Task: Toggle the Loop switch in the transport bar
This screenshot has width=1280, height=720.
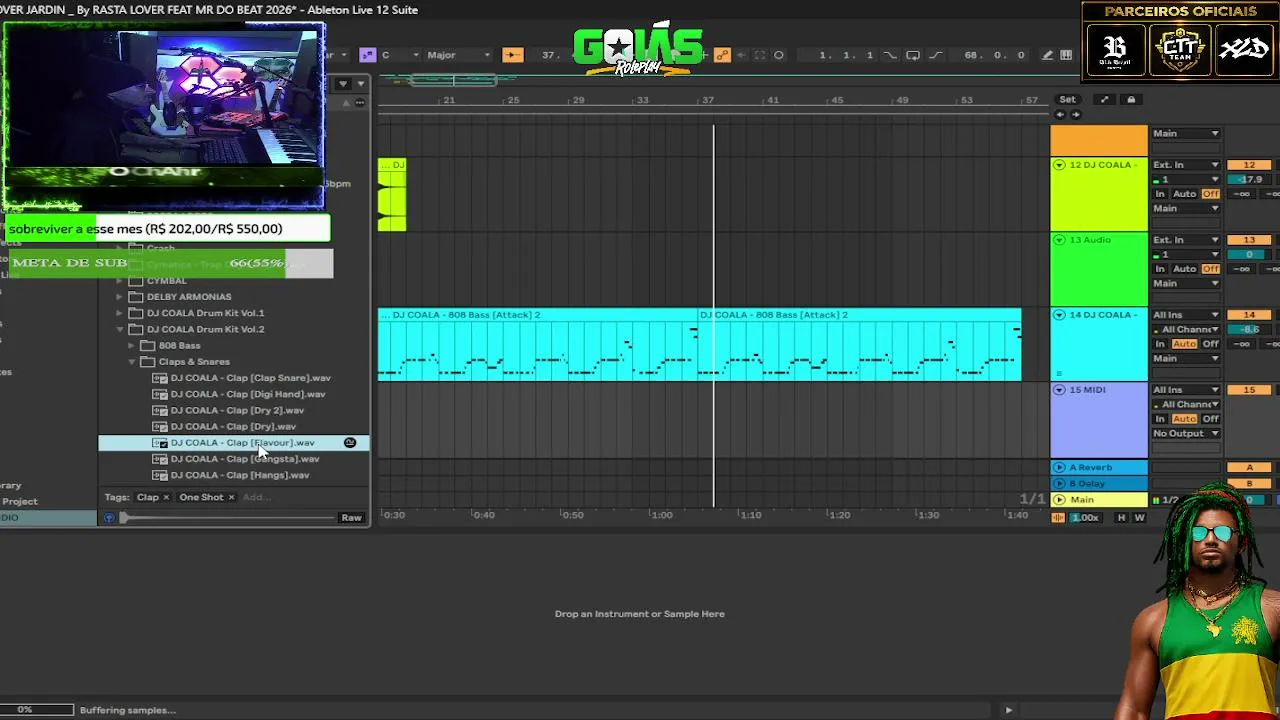Action: coord(913,55)
